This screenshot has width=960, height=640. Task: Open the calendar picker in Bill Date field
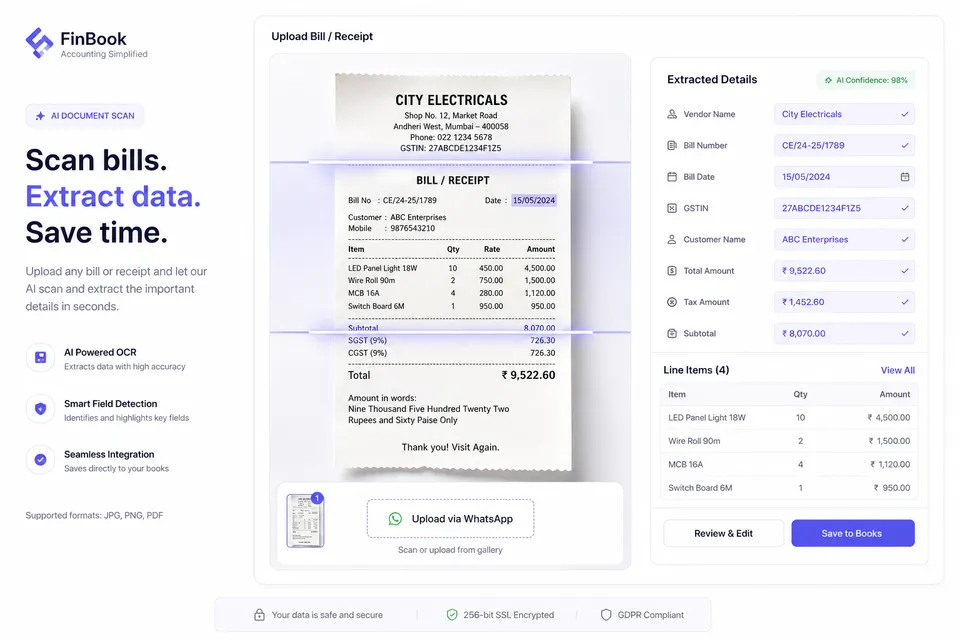905,177
